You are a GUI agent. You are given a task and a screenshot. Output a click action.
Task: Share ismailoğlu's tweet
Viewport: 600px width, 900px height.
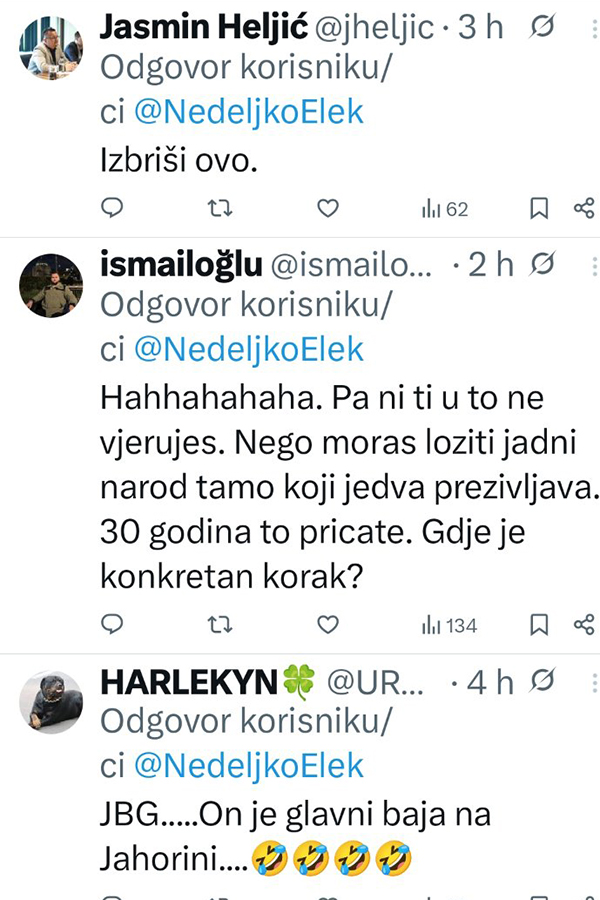point(584,625)
